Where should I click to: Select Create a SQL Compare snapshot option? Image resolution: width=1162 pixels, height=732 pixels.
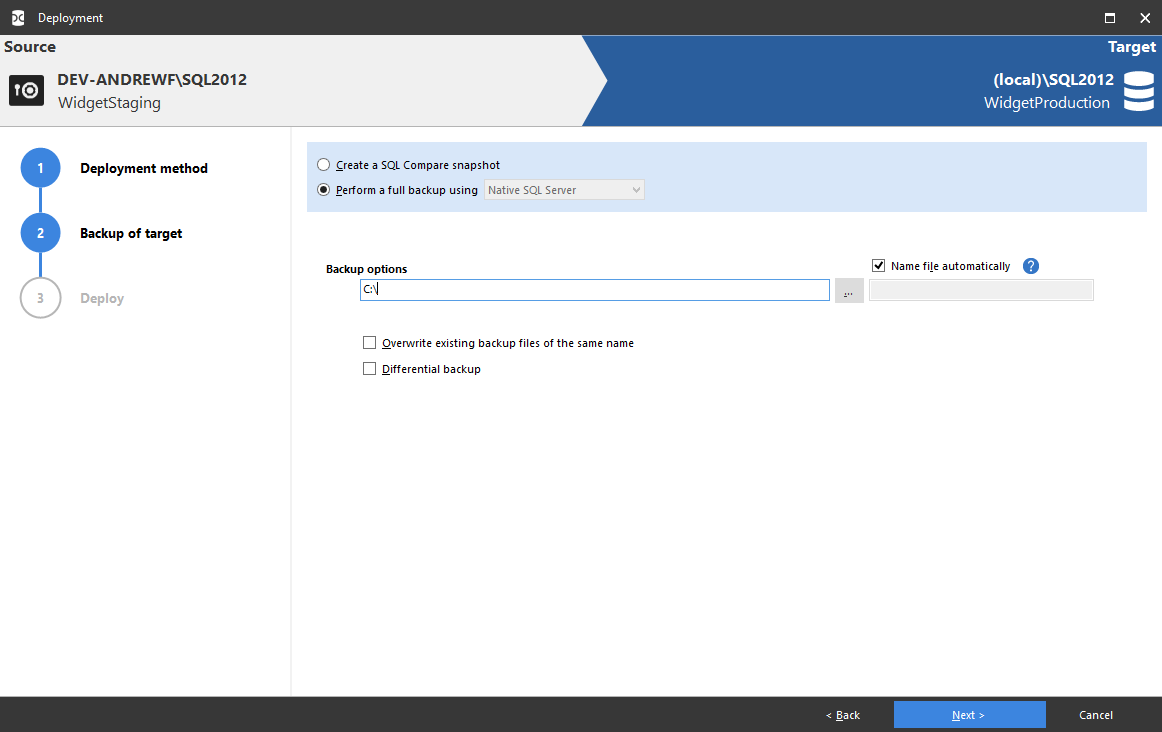click(x=323, y=165)
